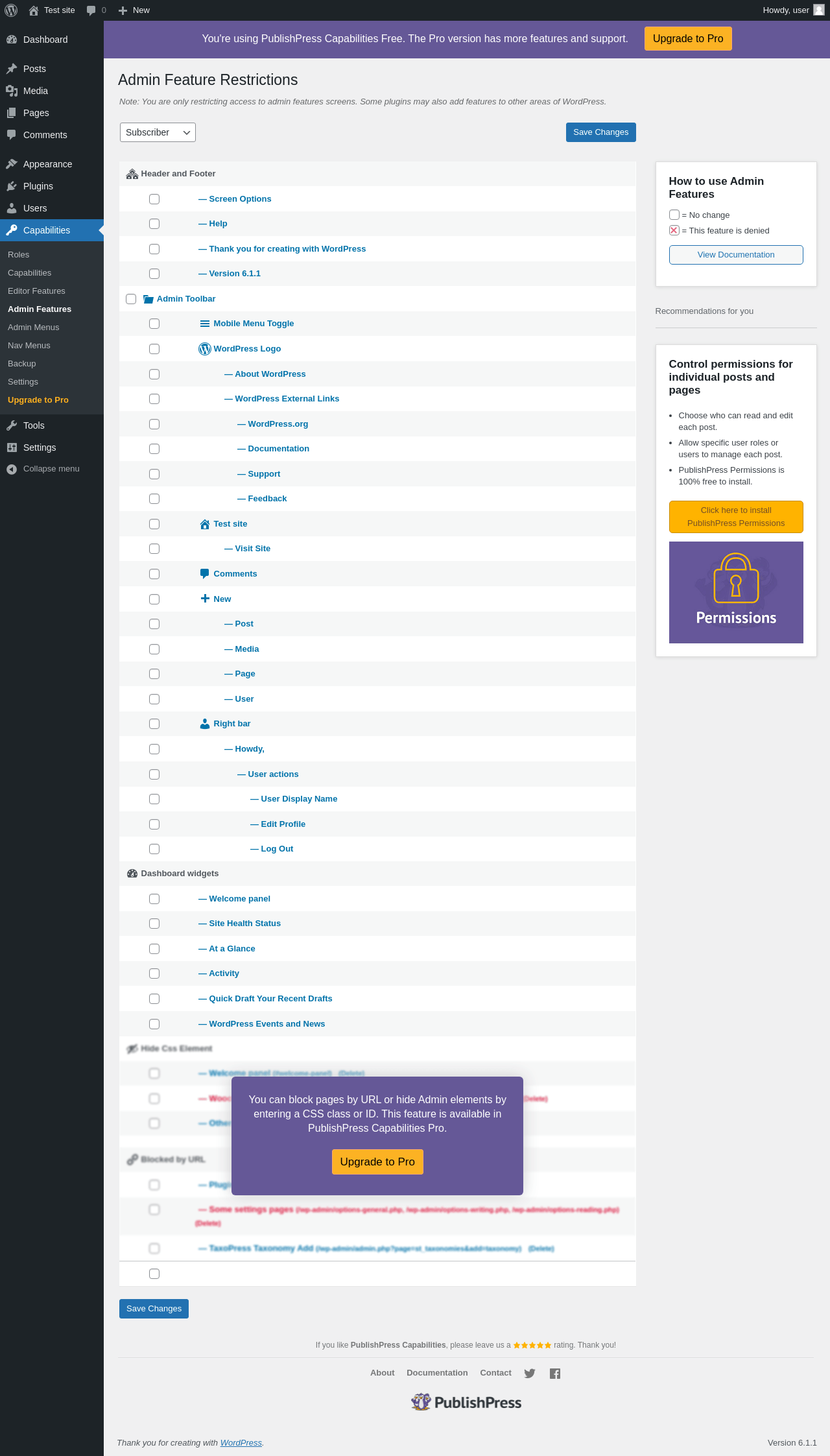Click the Settings sliders icon in sidebar
This screenshot has width=830, height=1456.
click(x=12, y=448)
